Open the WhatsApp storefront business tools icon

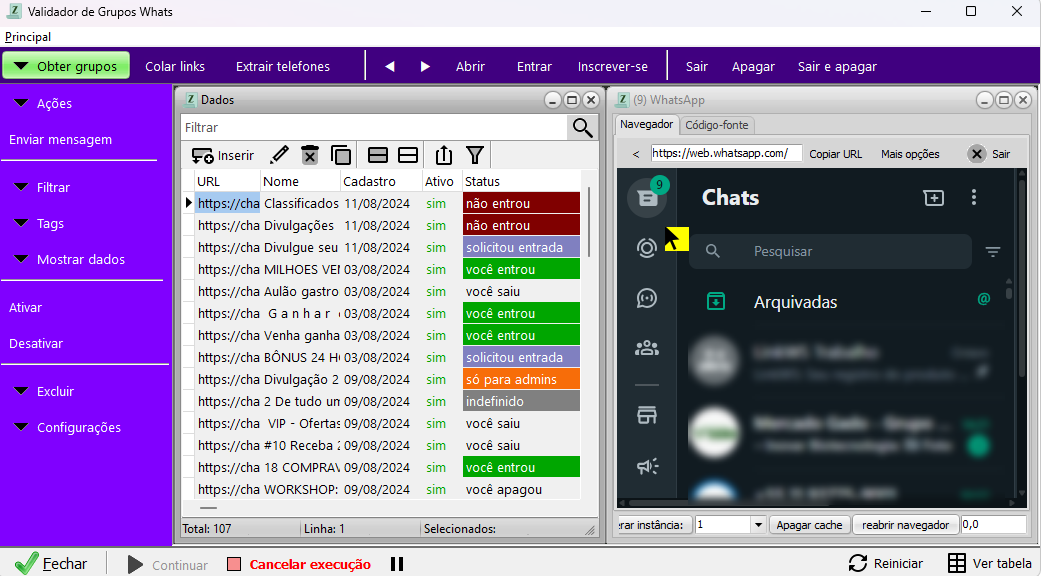pyautogui.click(x=647, y=415)
